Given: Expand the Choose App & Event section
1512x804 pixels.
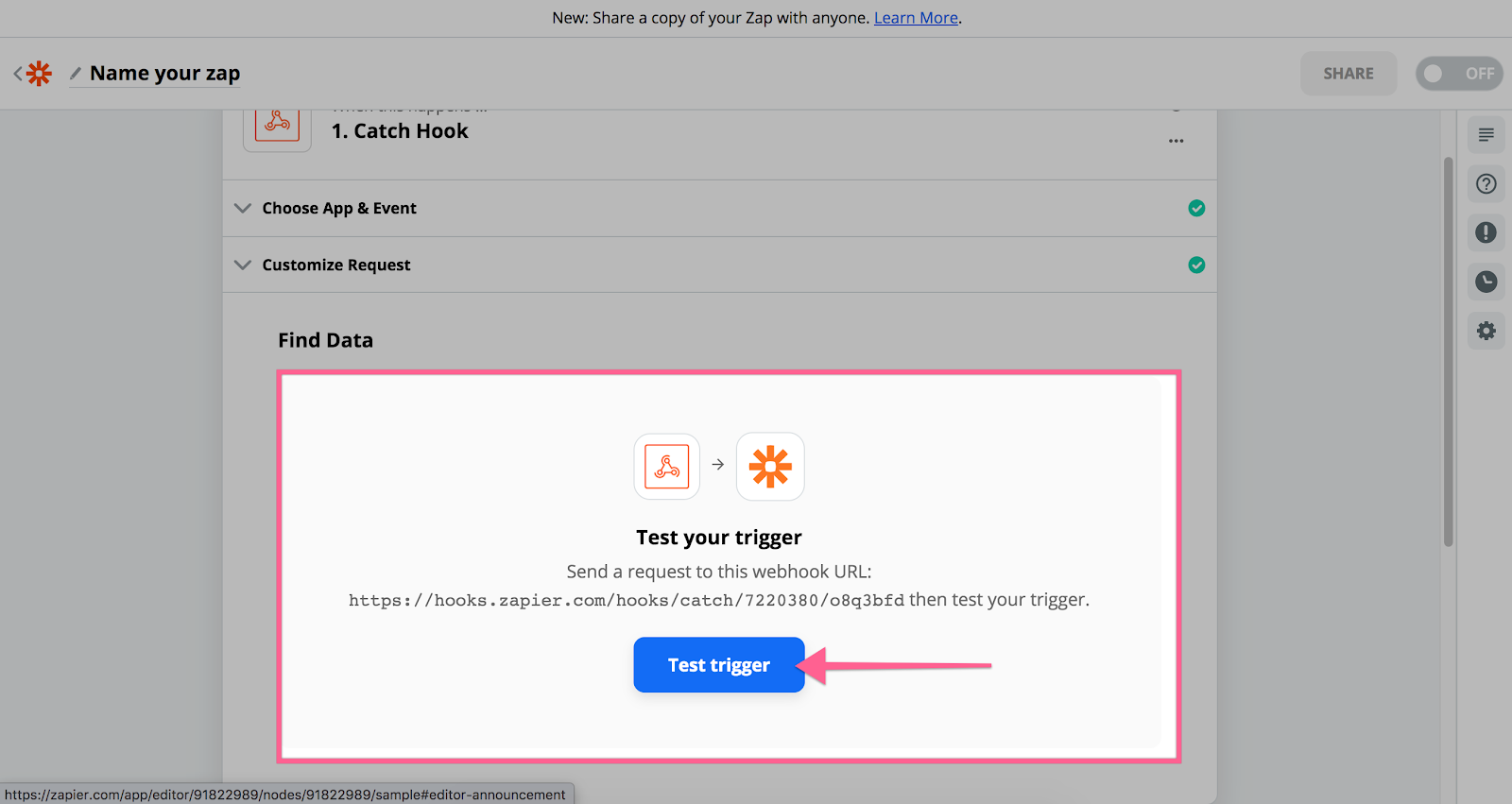Looking at the screenshot, I should (x=720, y=208).
